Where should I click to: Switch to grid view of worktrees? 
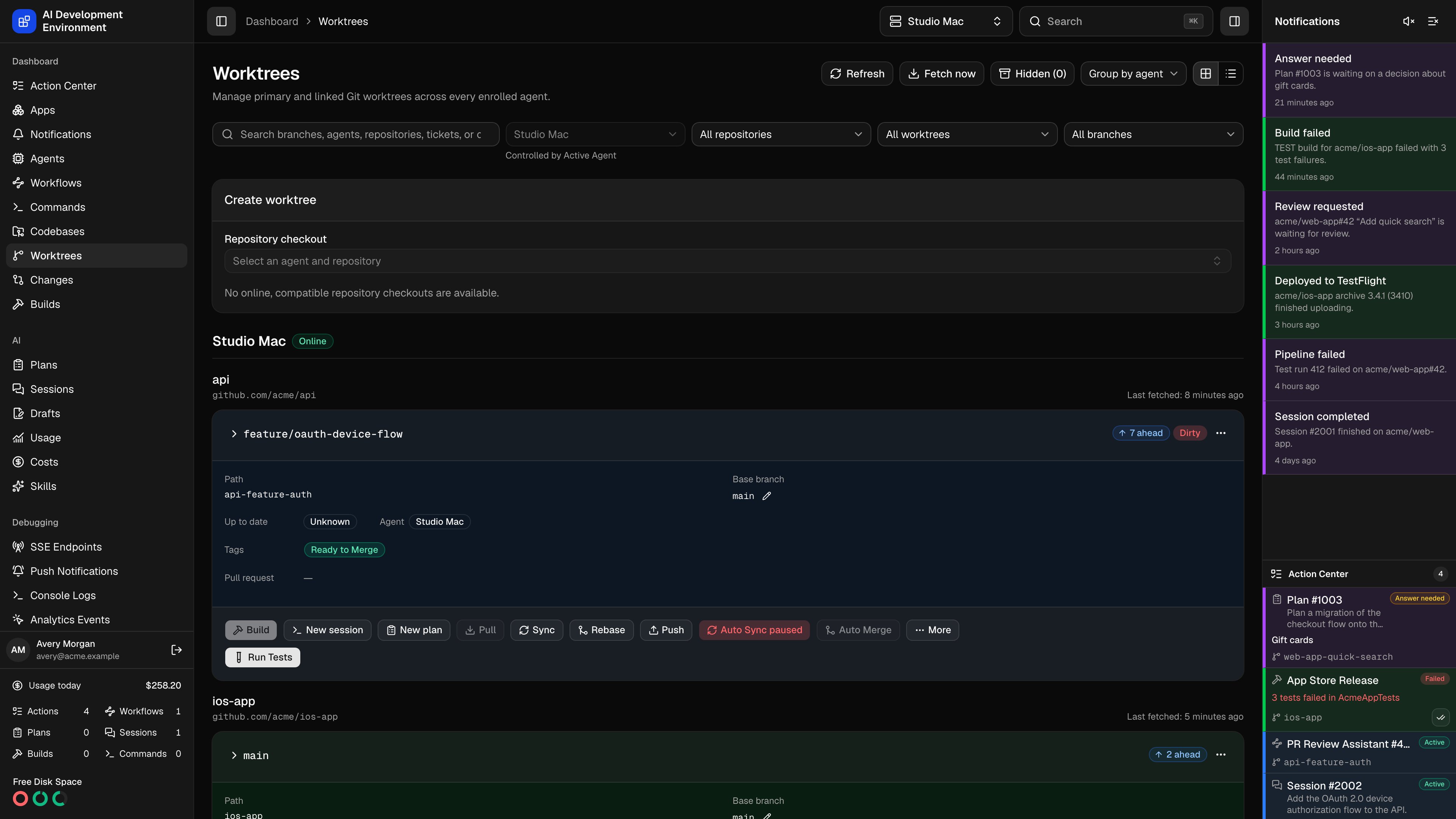point(1206,74)
